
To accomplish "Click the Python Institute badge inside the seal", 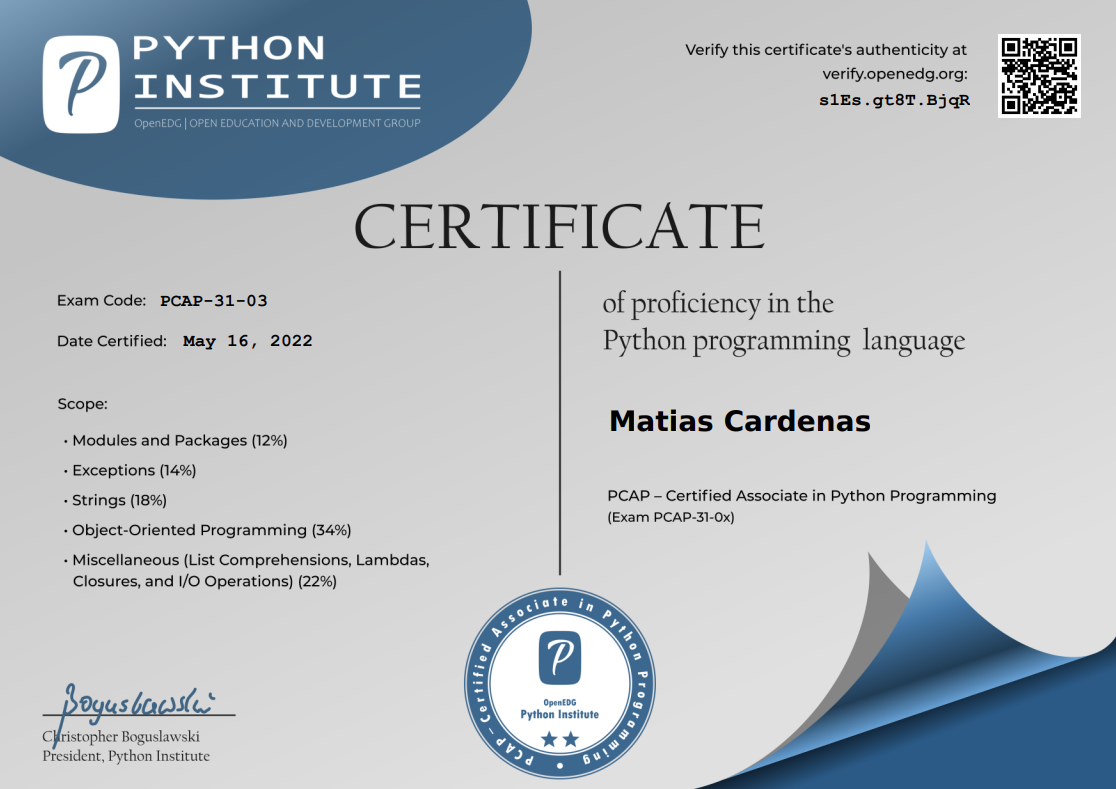I will [558, 657].
